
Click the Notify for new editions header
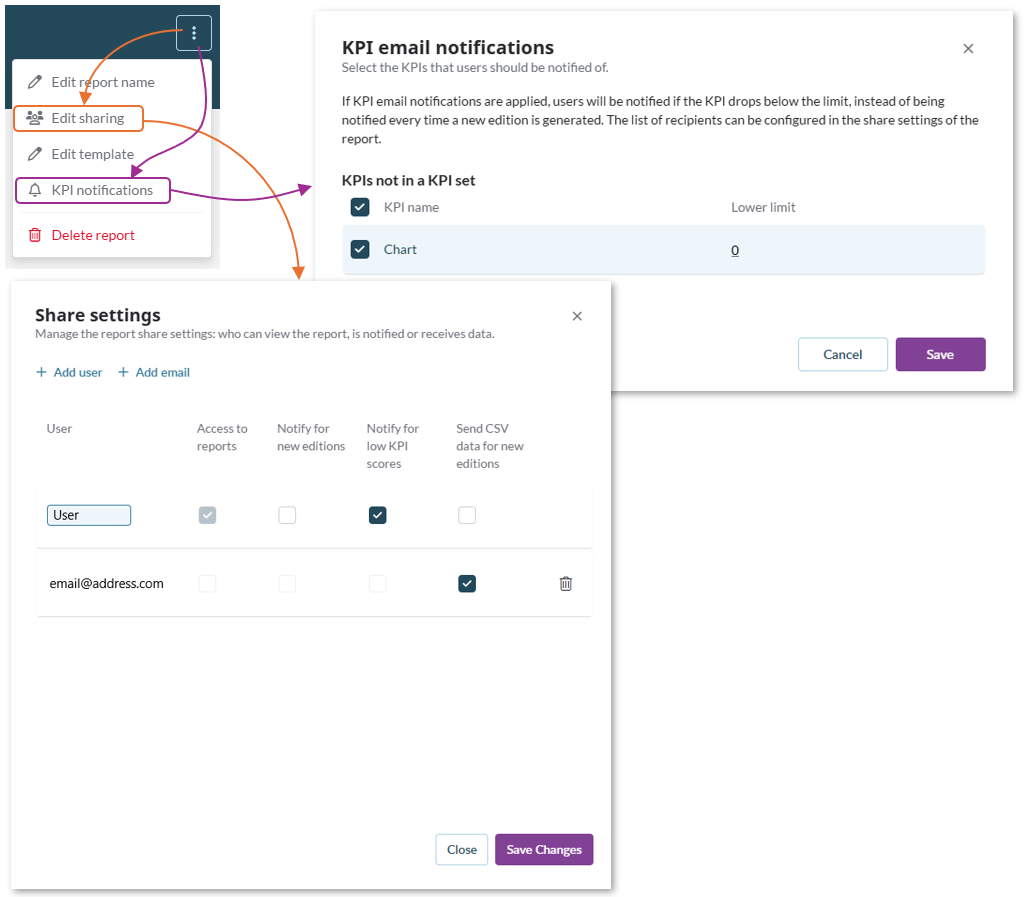[x=311, y=437]
